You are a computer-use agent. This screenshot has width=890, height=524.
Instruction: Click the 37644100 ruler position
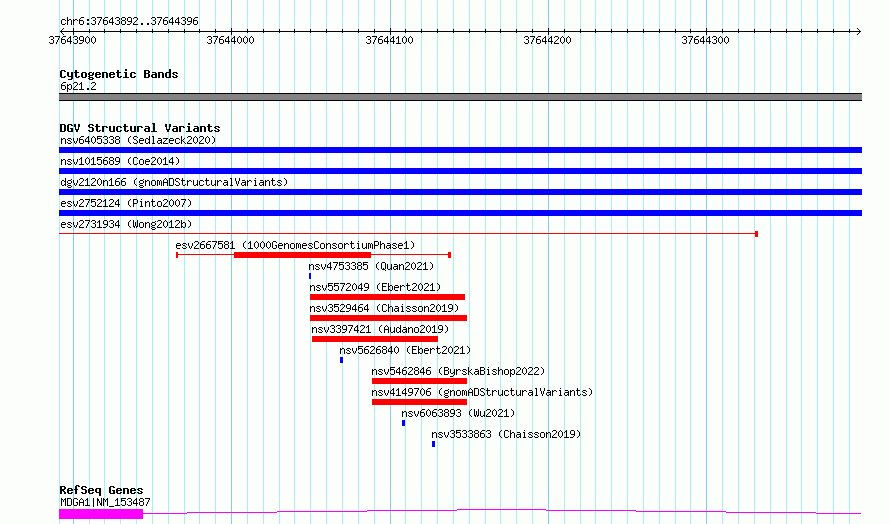(389, 40)
